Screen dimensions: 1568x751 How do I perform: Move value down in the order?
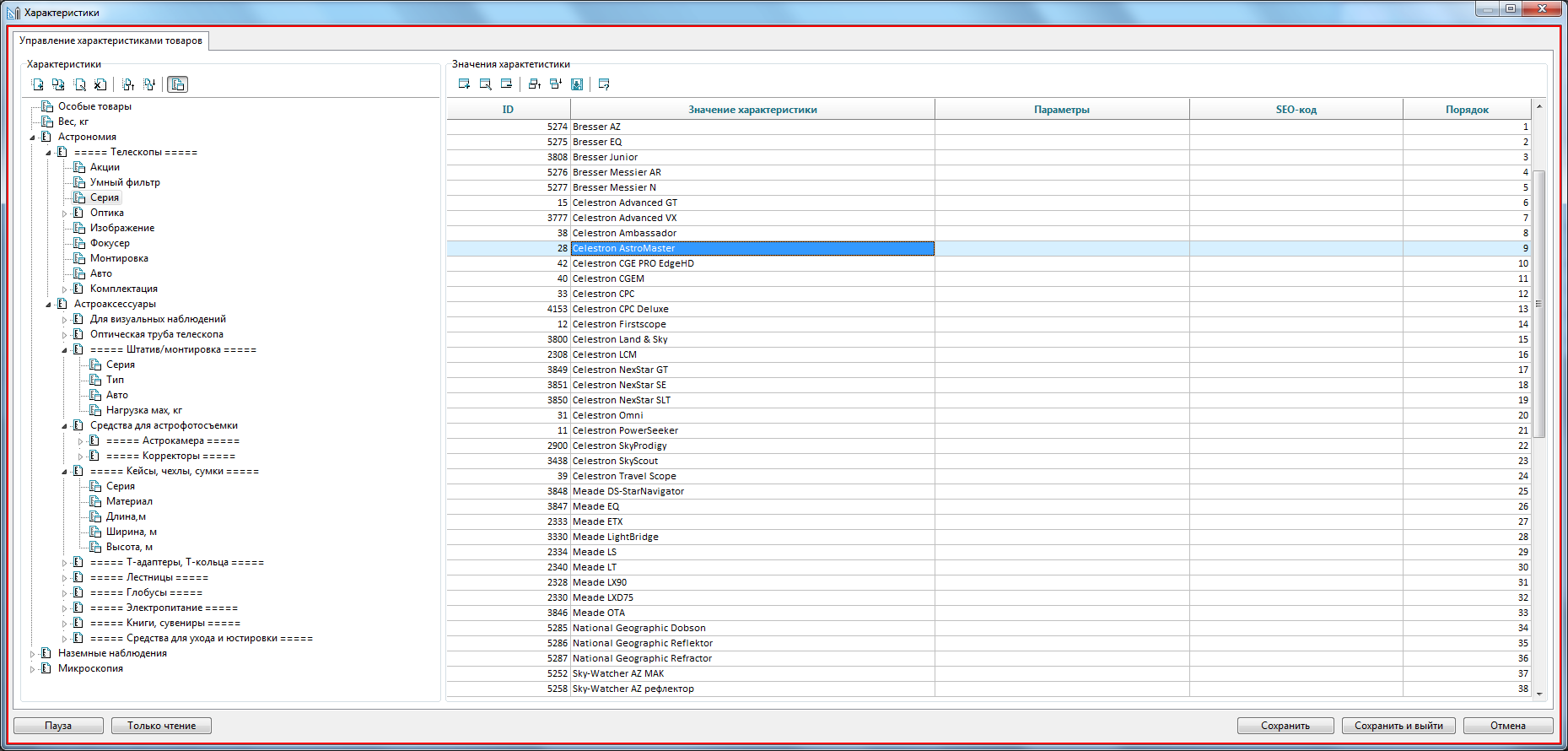tap(556, 84)
